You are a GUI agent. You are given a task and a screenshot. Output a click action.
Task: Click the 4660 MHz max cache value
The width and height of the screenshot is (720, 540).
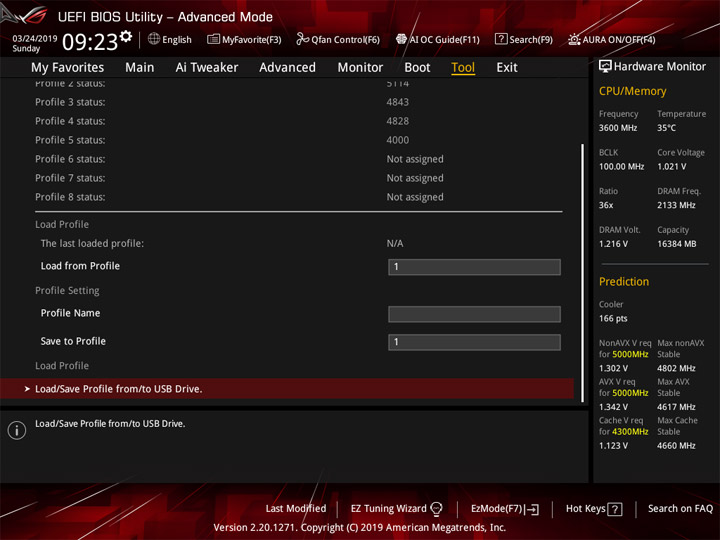[676, 445]
